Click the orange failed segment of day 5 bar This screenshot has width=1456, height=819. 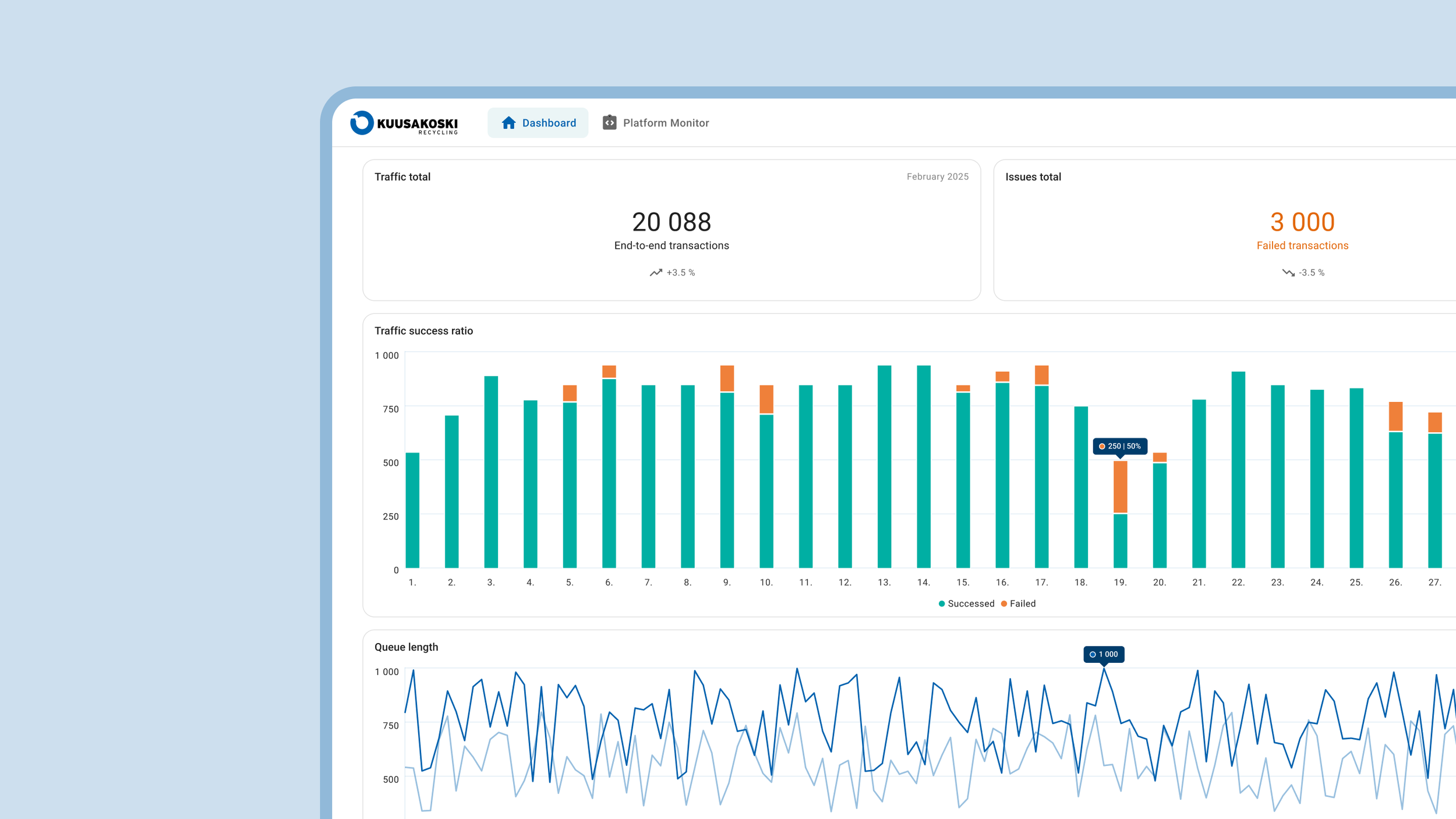pos(570,393)
